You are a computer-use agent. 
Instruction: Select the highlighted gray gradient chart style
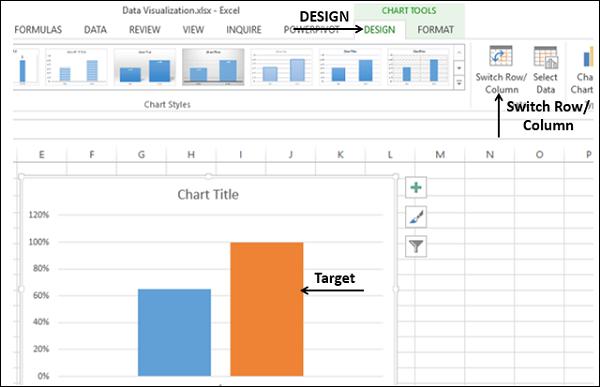tap(213, 67)
